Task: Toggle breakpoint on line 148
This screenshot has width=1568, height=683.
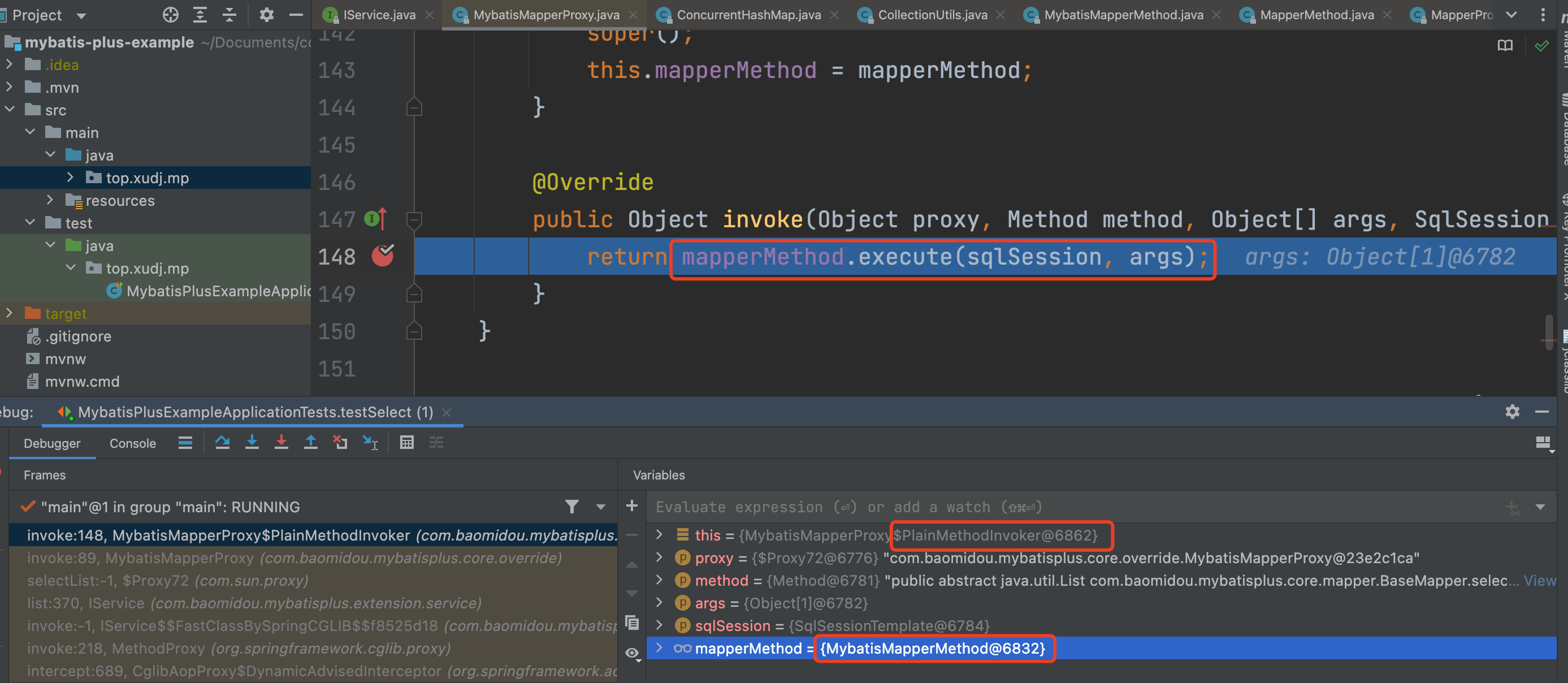Action: pyautogui.click(x=383, y=256)
